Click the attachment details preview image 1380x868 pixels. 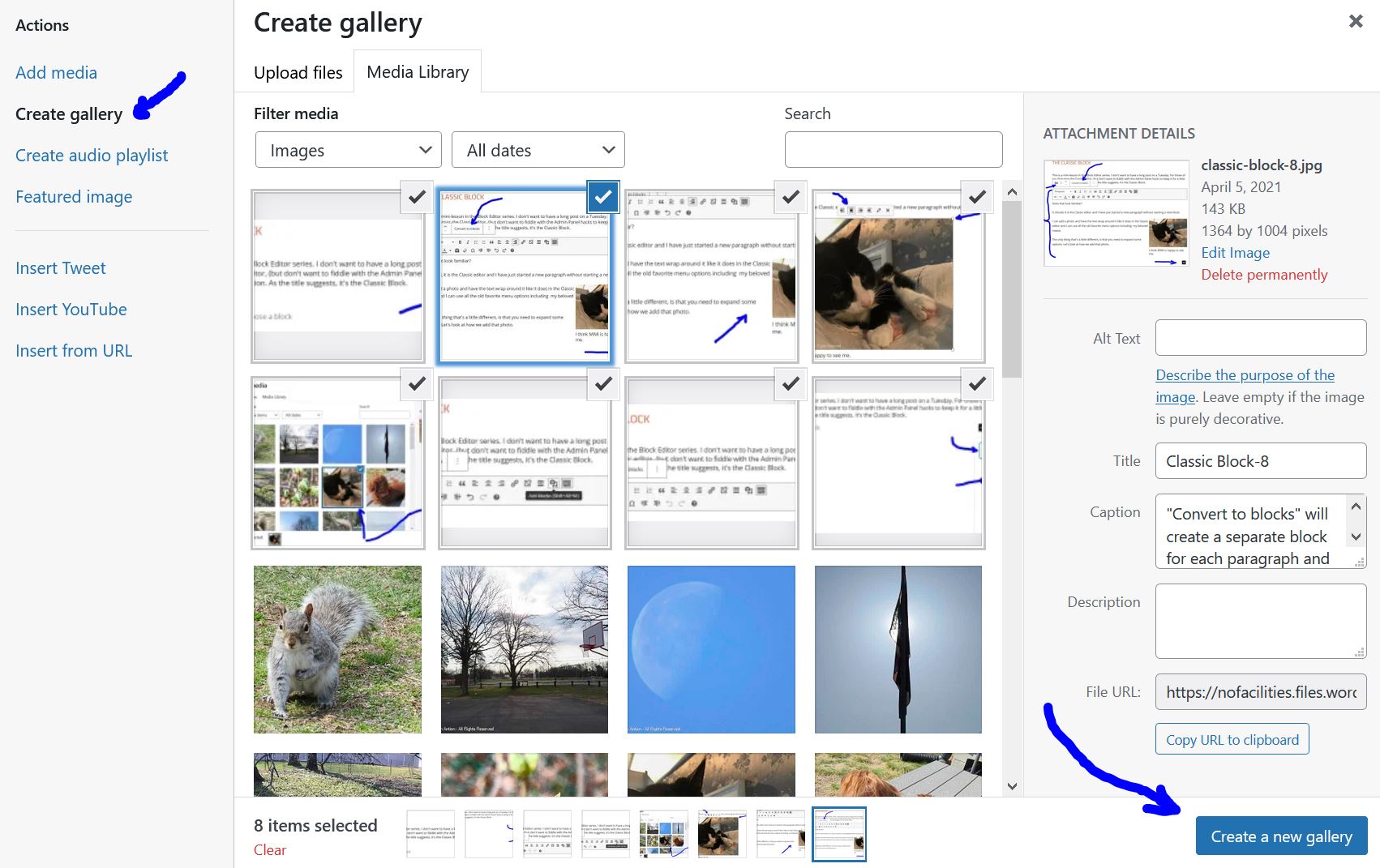point(1116,213)
